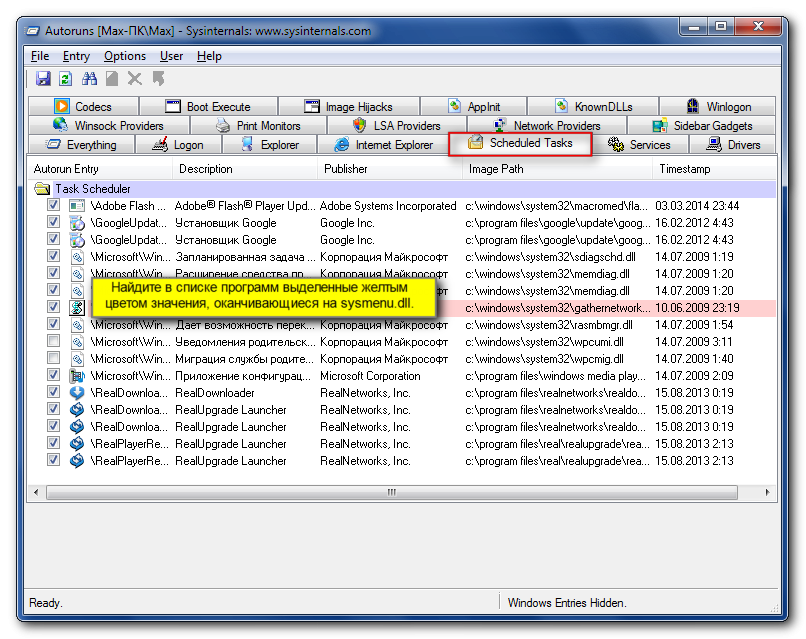Switch to the Boot Execute tab

[208, 106]
